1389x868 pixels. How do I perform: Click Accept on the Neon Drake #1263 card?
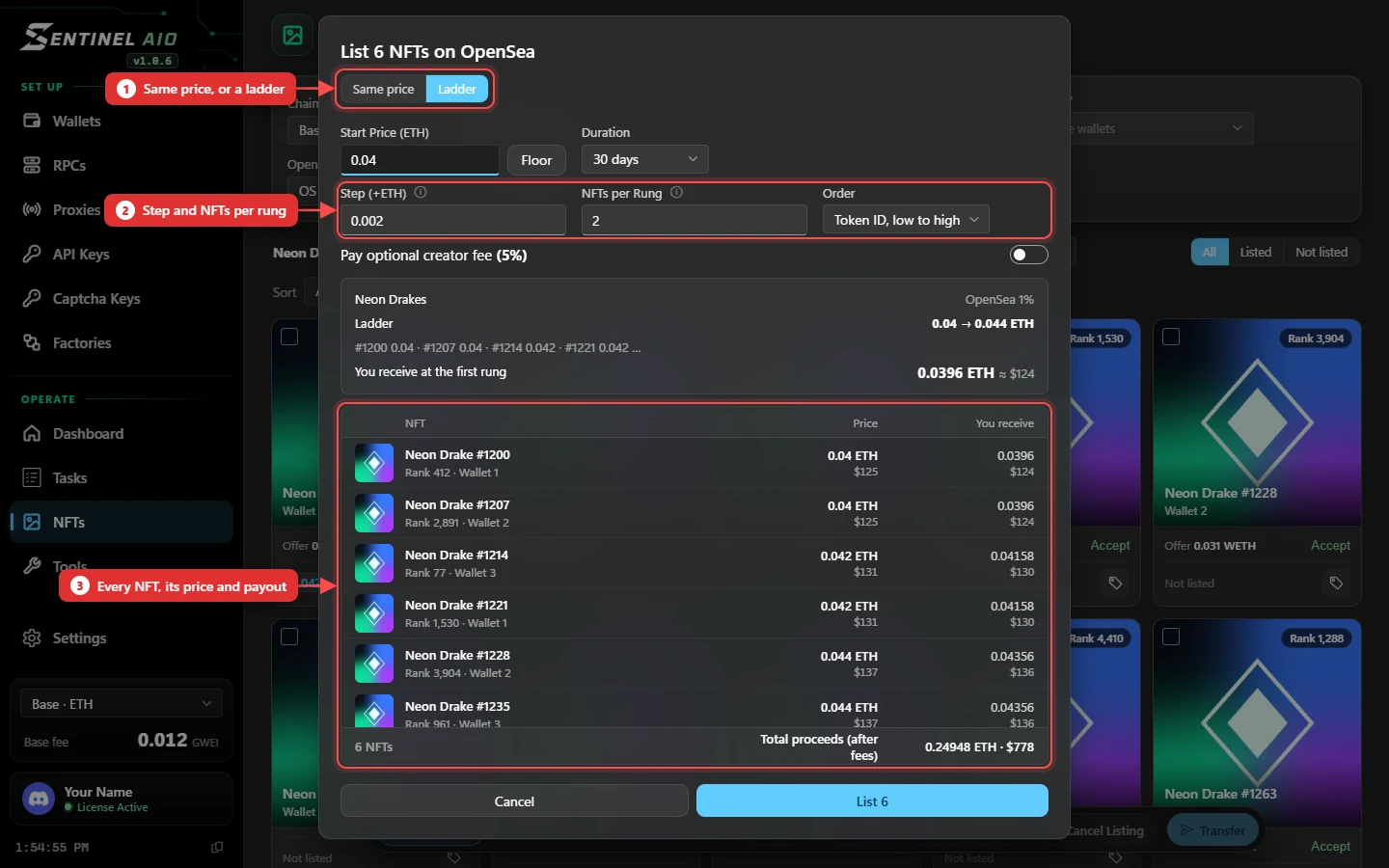click(x=1330, y=846)
